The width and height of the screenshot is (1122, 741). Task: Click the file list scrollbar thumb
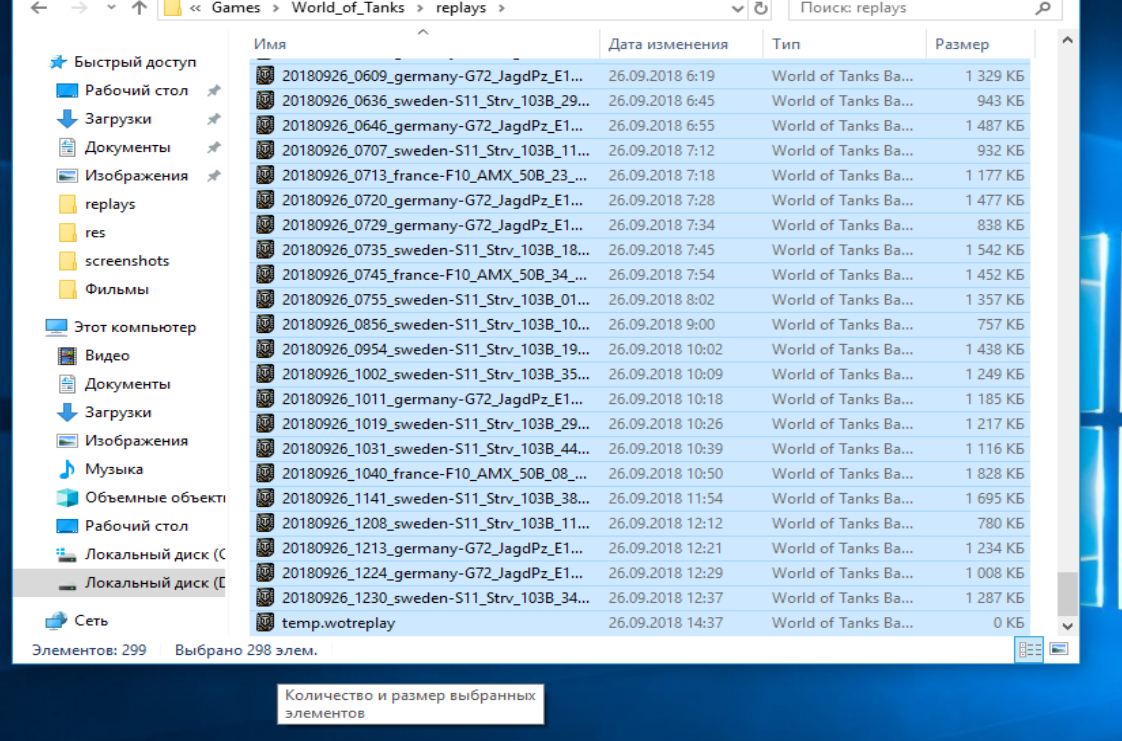click(x=1067, y=593)
